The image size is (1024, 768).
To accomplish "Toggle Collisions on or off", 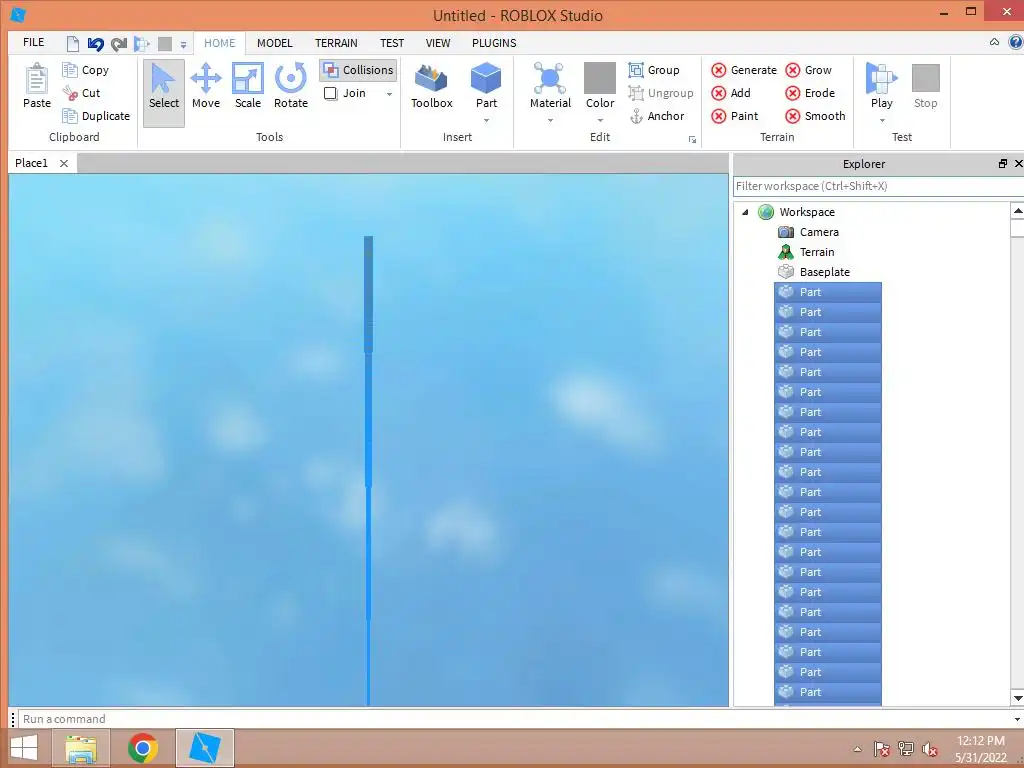I will pyautogui.click(x=359, y=70).
